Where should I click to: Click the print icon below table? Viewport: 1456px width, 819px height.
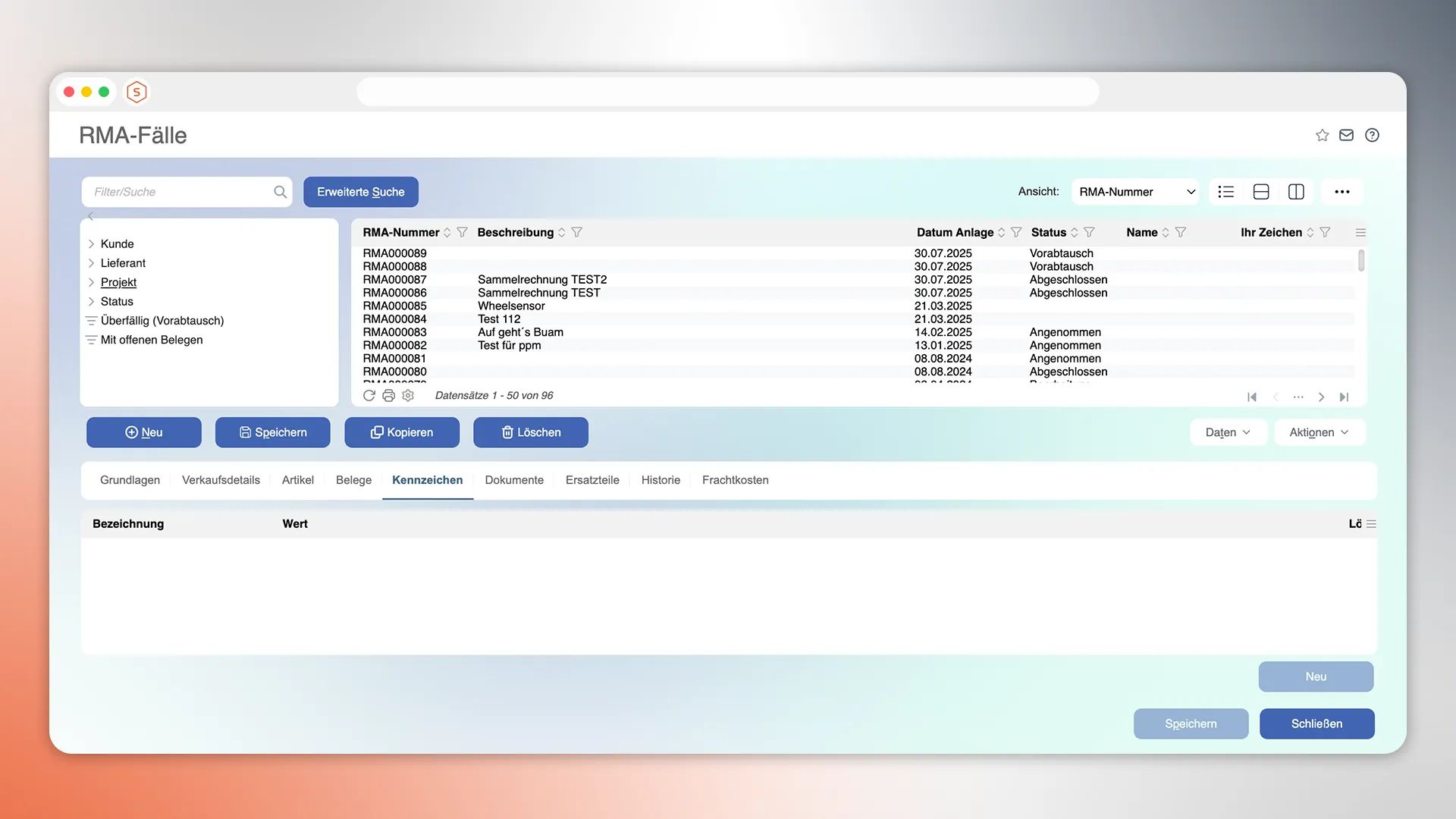click(389, 395)
